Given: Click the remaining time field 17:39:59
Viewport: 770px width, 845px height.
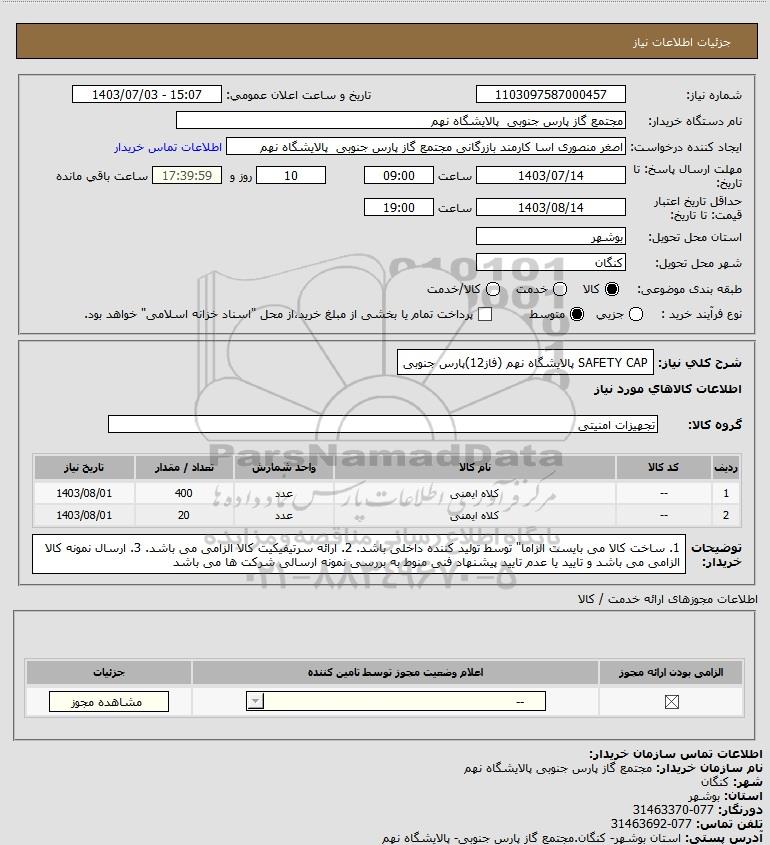Looking at the screenshot, I should (187, 175).
